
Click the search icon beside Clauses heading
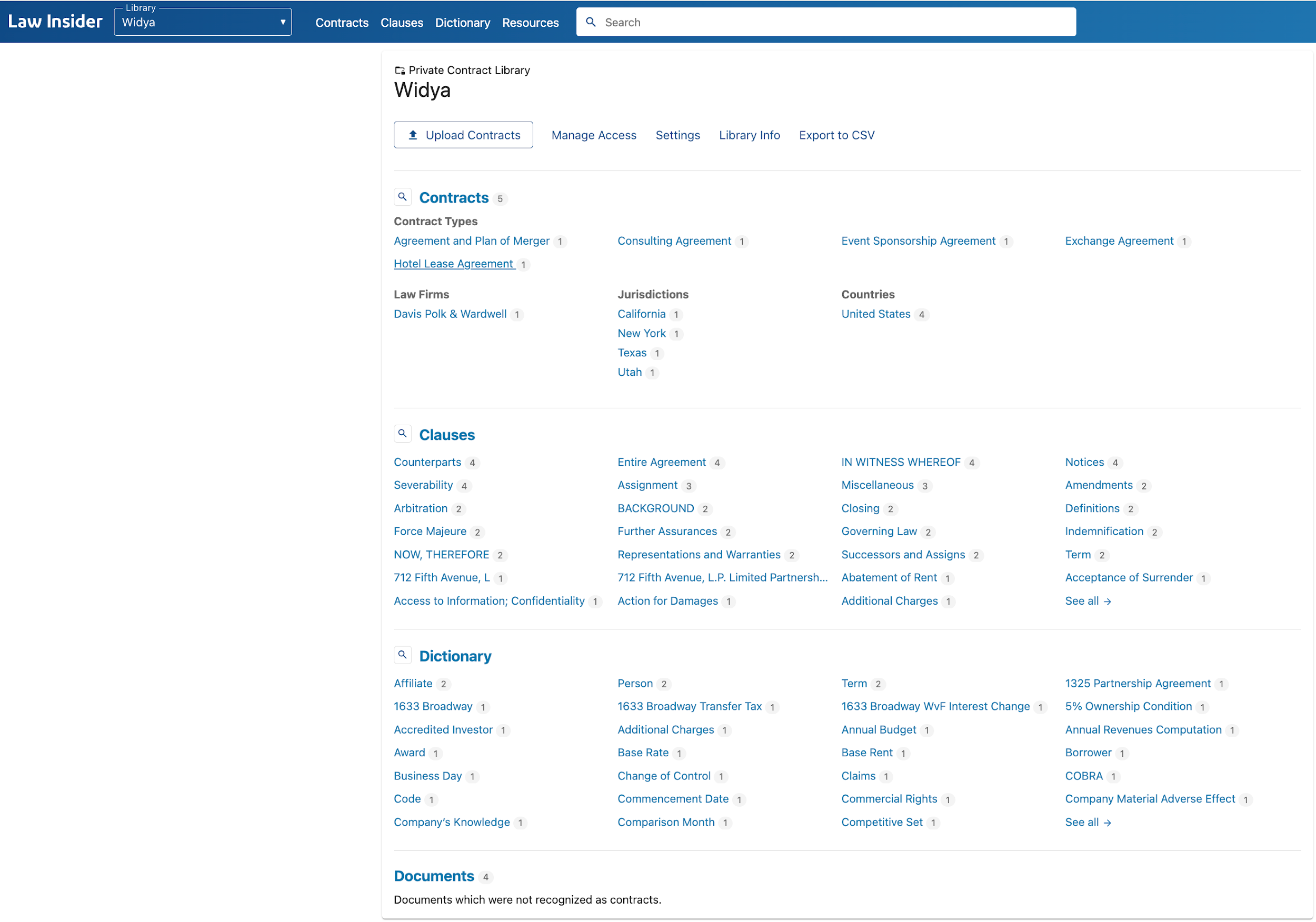[x=402, y=434]
